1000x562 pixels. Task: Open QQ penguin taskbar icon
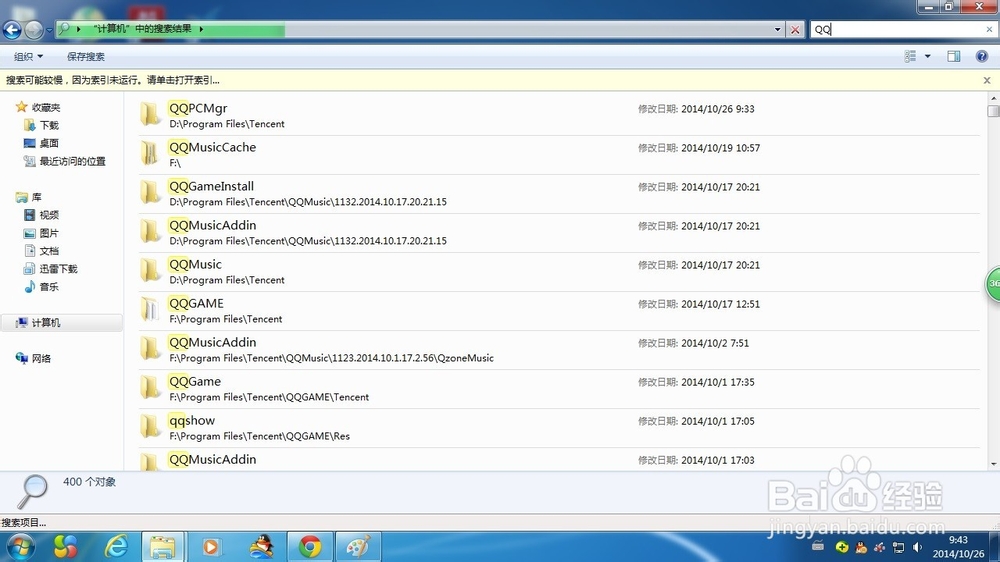[x=261, y=547]
